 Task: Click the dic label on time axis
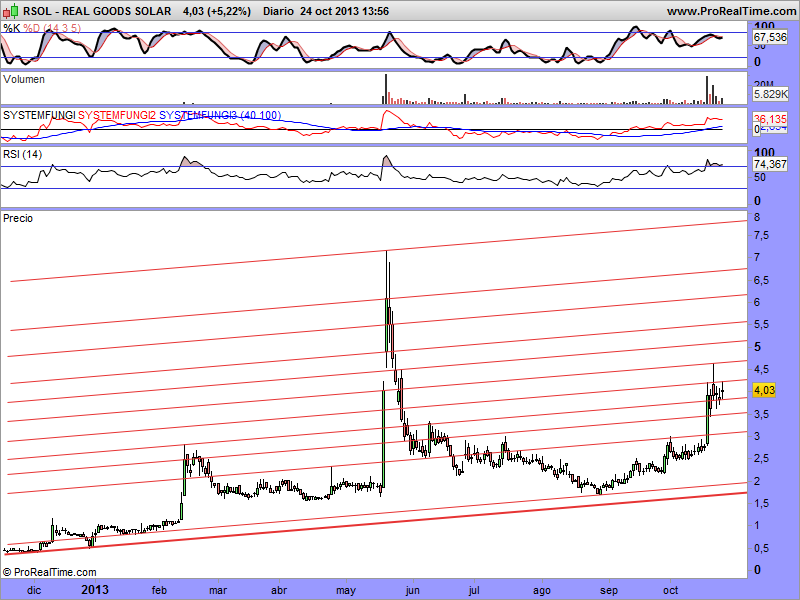click(x=34, y=590)
